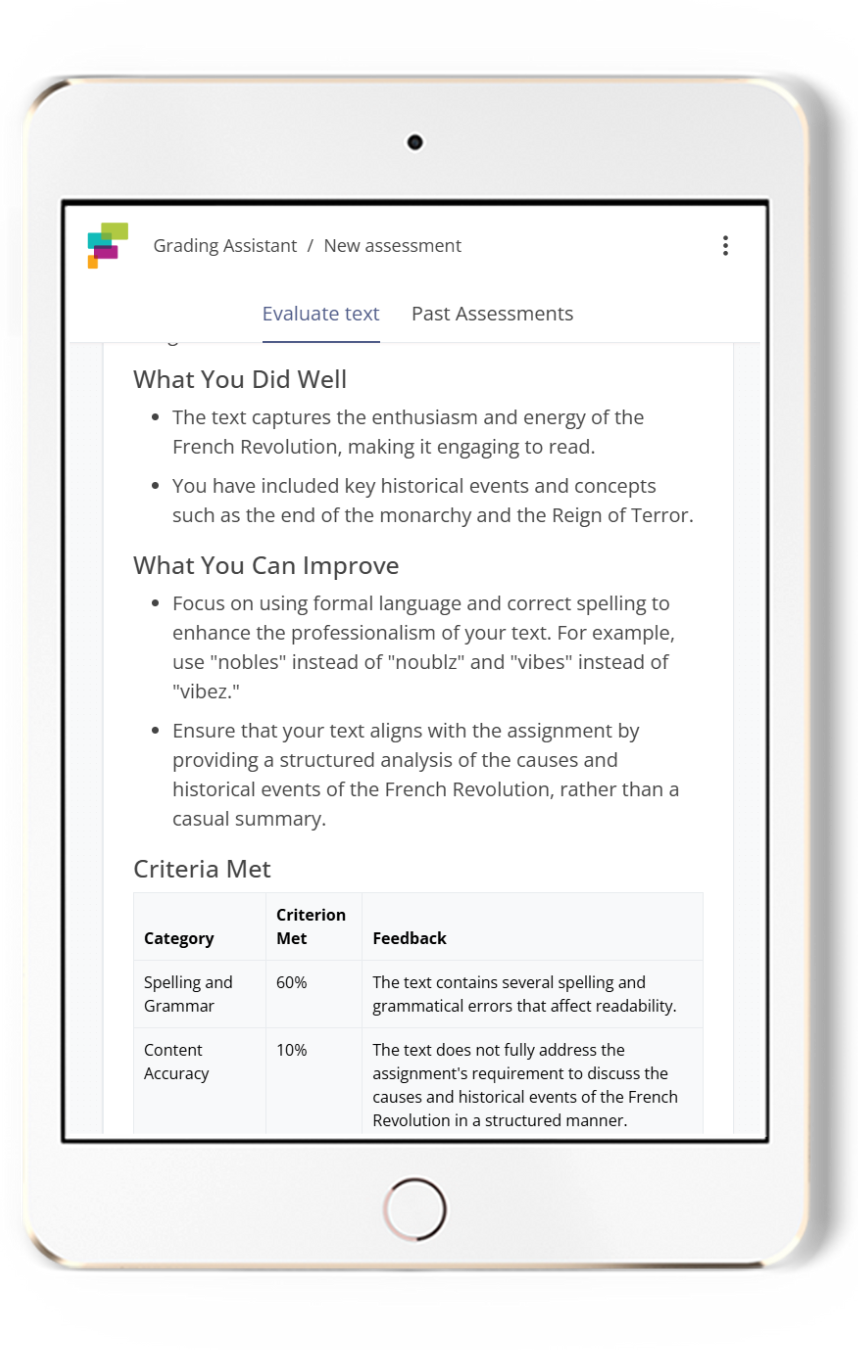Screen dimensions: 858x1350
Task: Click the Category column header
Action: point(179,938)
